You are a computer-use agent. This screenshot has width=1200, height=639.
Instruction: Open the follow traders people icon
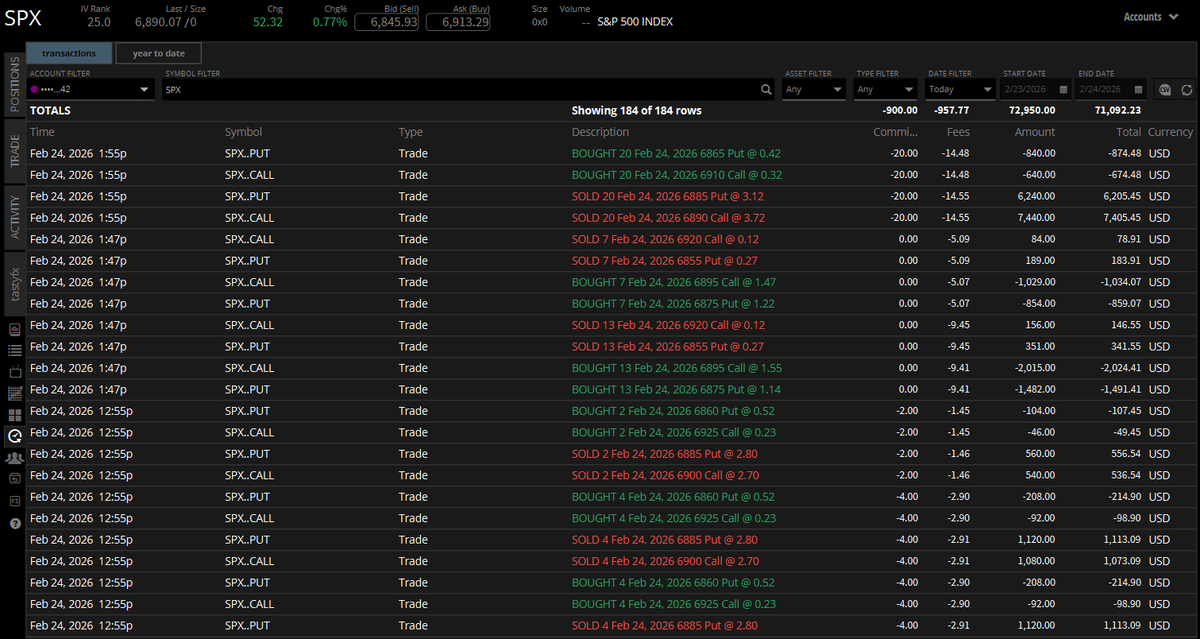(15, 458)
